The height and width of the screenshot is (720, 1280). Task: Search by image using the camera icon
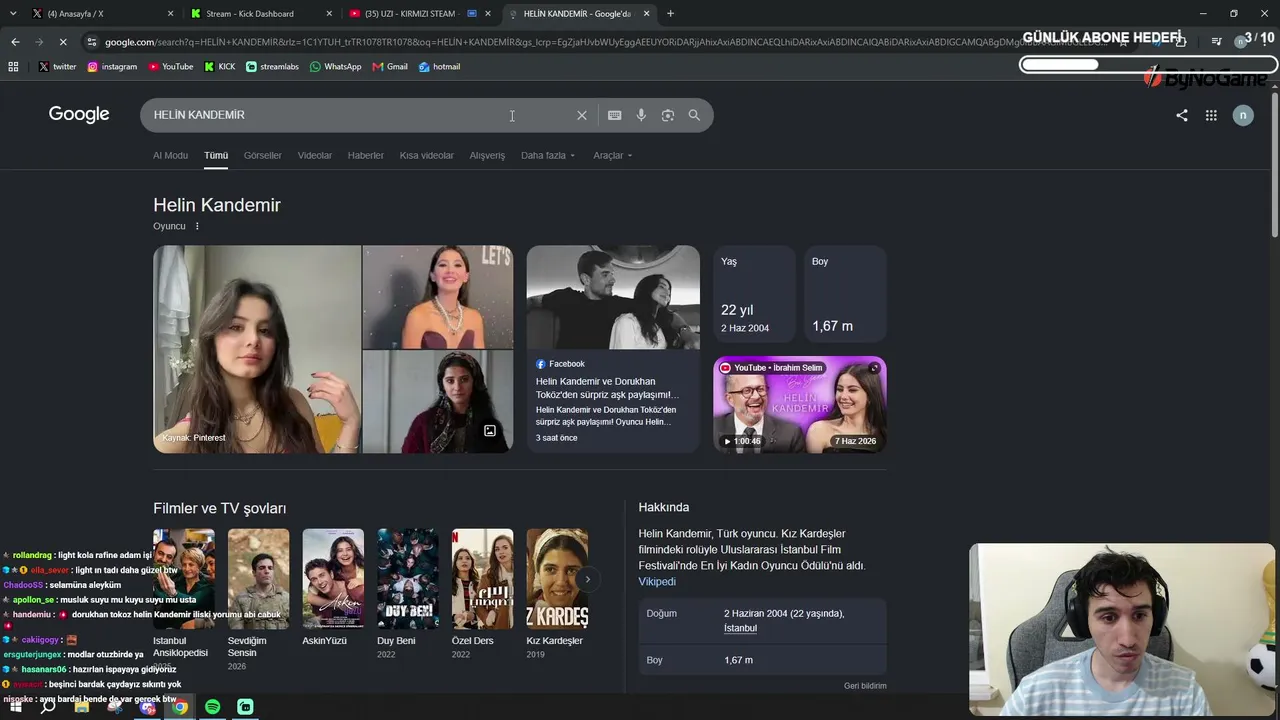(668, 115)
